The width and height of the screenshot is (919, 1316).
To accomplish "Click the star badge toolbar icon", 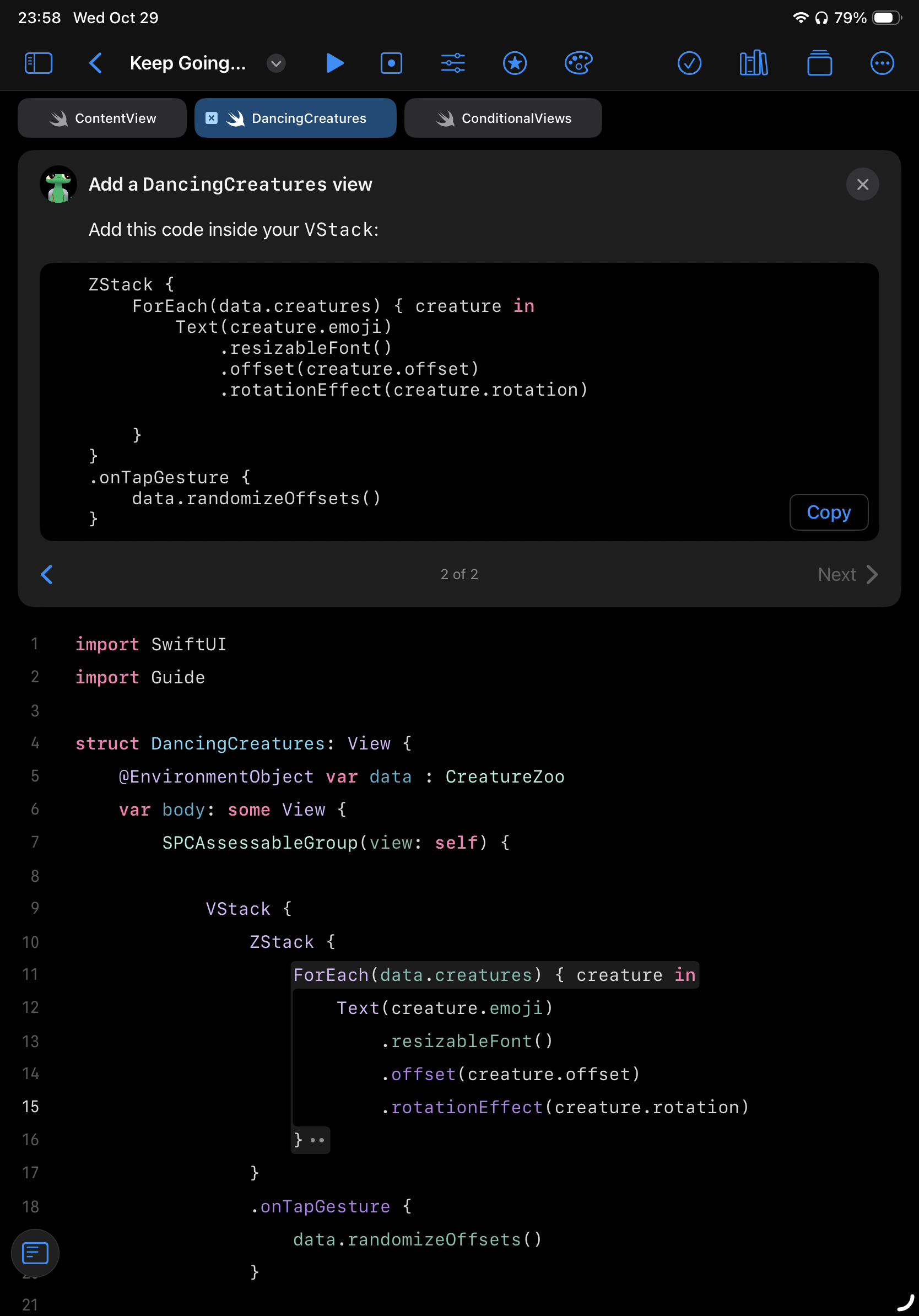I will click(515, 63).
